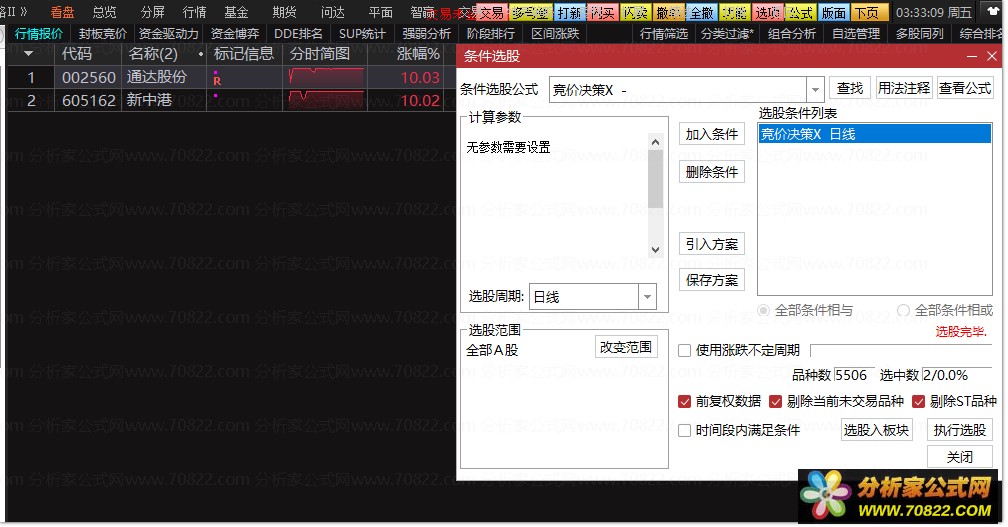Click the 改变范围 button

tap(626, 347)
